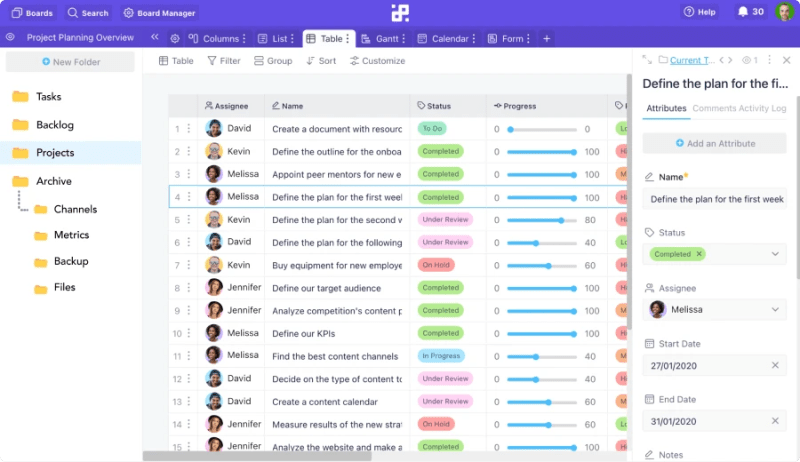Open view settings gear icon
The height and width of the screenshot is (462, 800).
pos(174,39)
